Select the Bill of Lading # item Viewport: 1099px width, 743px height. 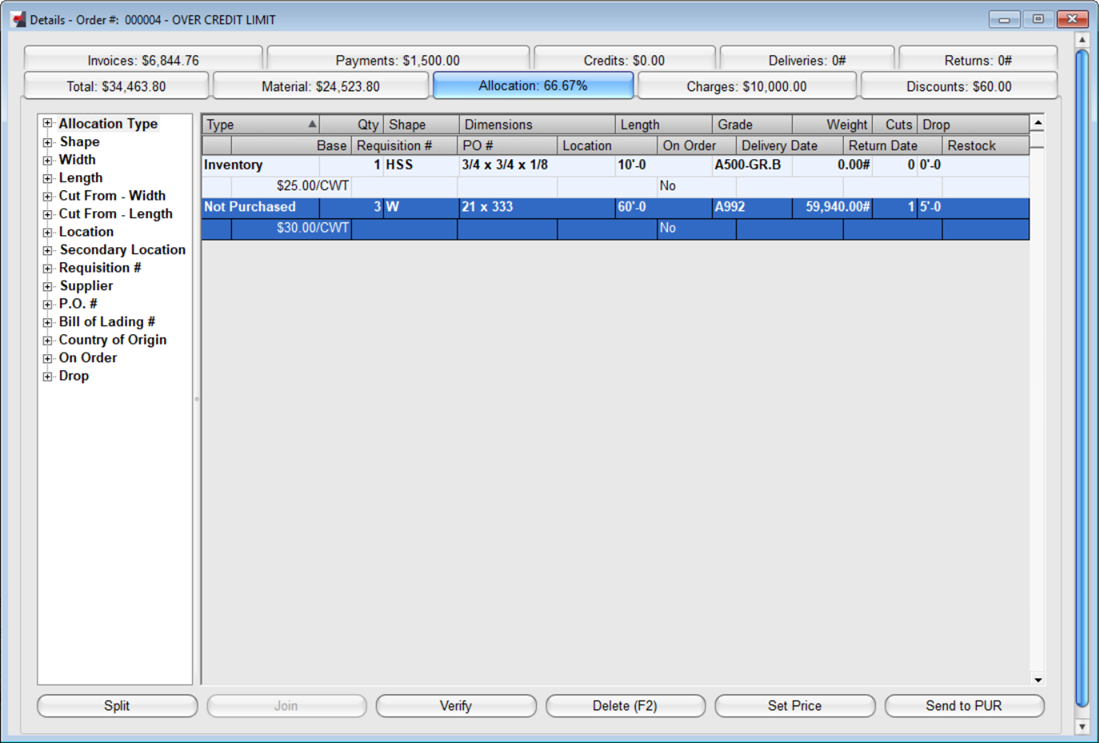pos(107,322)
